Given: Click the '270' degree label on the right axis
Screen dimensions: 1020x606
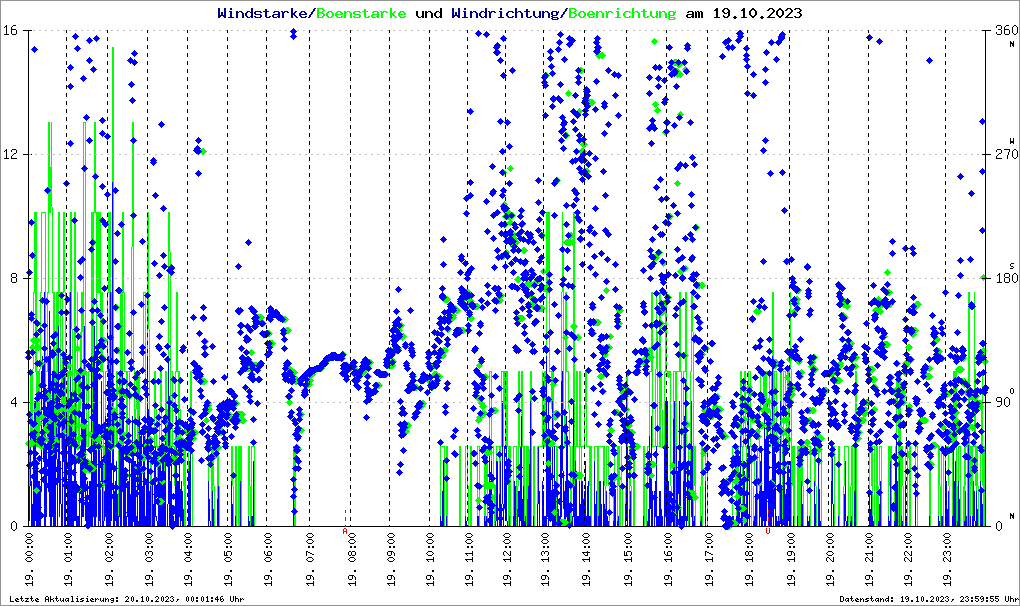Looking at the screenshot, I should [x=1005, y=154].
